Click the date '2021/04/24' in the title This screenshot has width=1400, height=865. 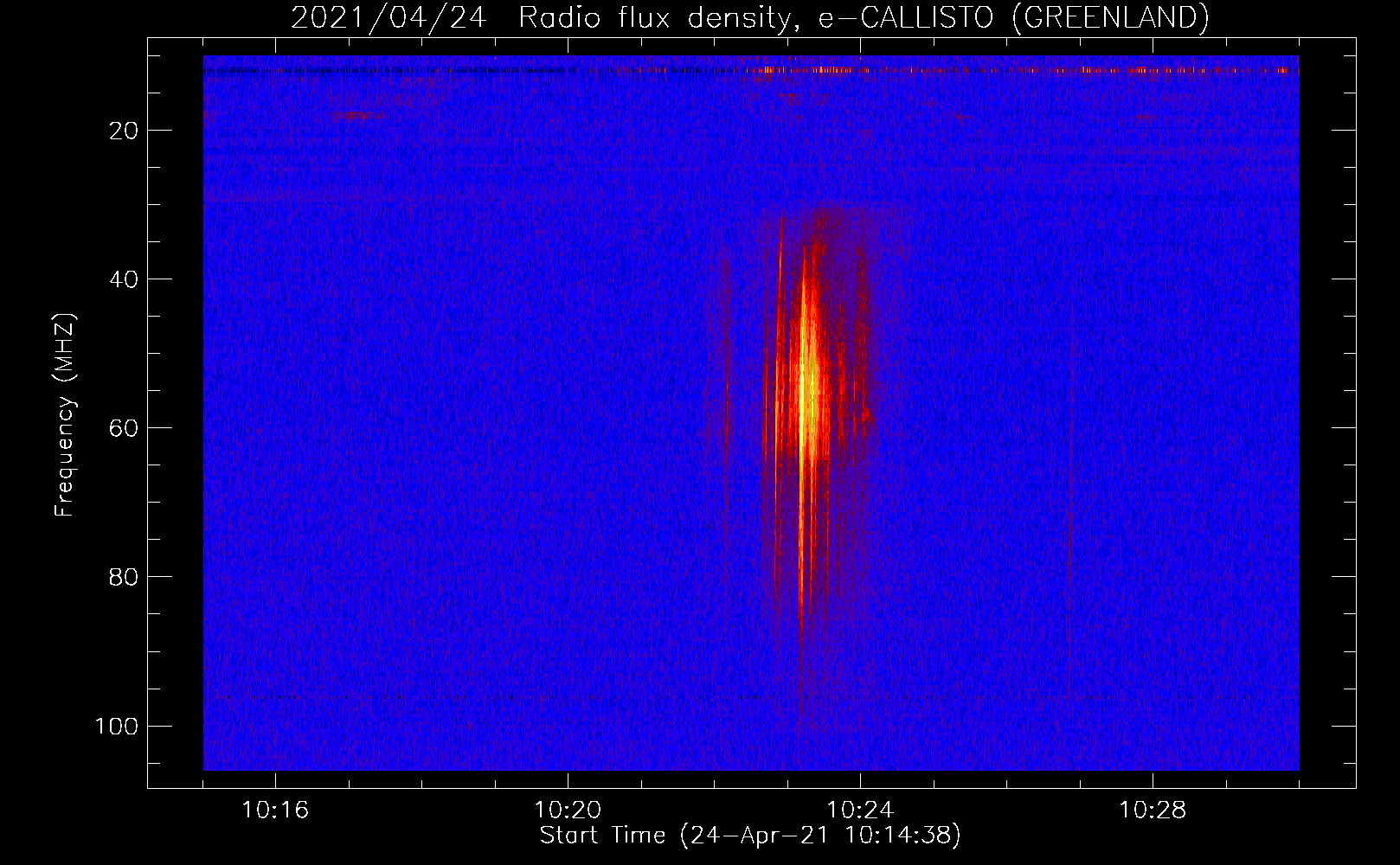[389, 17]
